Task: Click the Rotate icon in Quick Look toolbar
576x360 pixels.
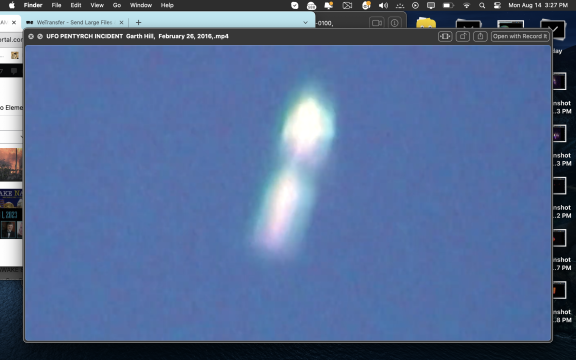Action: tap(462, 36)
